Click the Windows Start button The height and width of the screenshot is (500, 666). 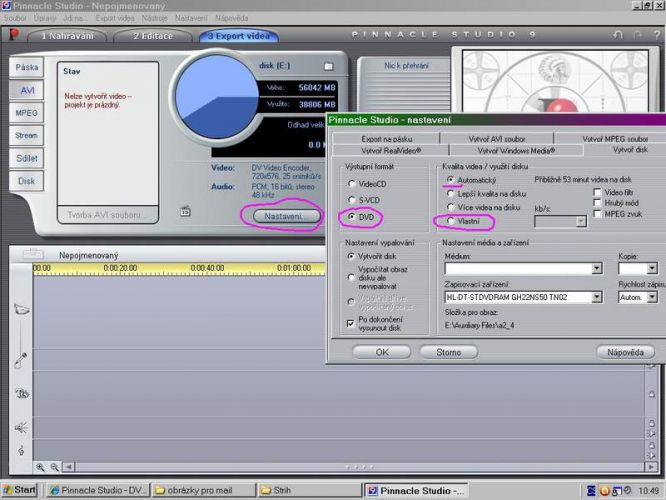click(20, 490)
